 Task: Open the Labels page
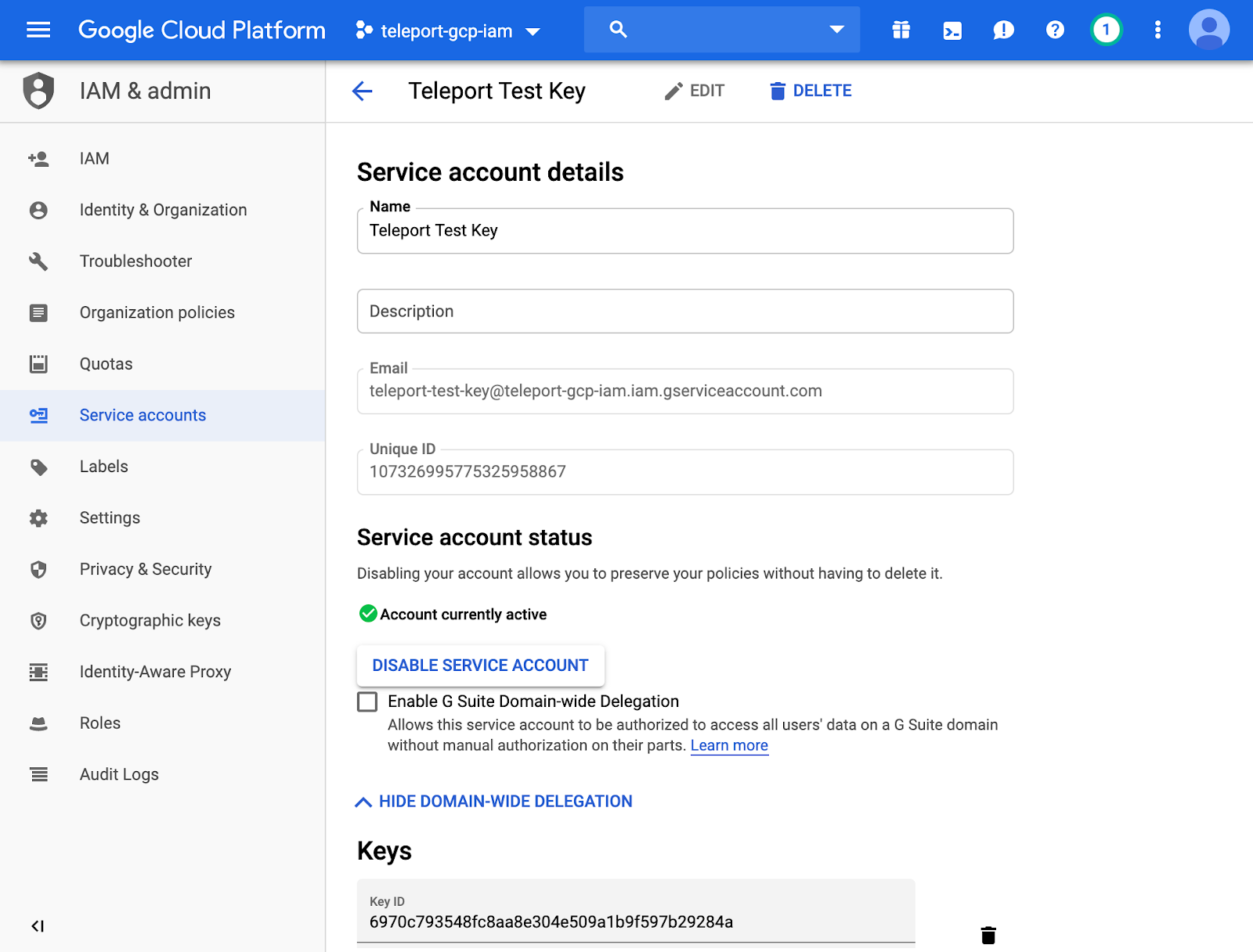(162, 467)
